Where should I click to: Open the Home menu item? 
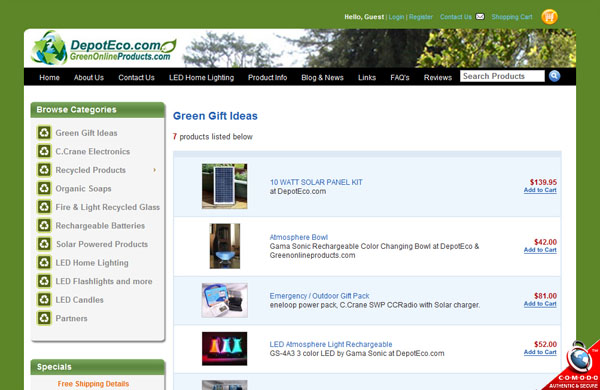pyautogui.click(x=49, y=78)
